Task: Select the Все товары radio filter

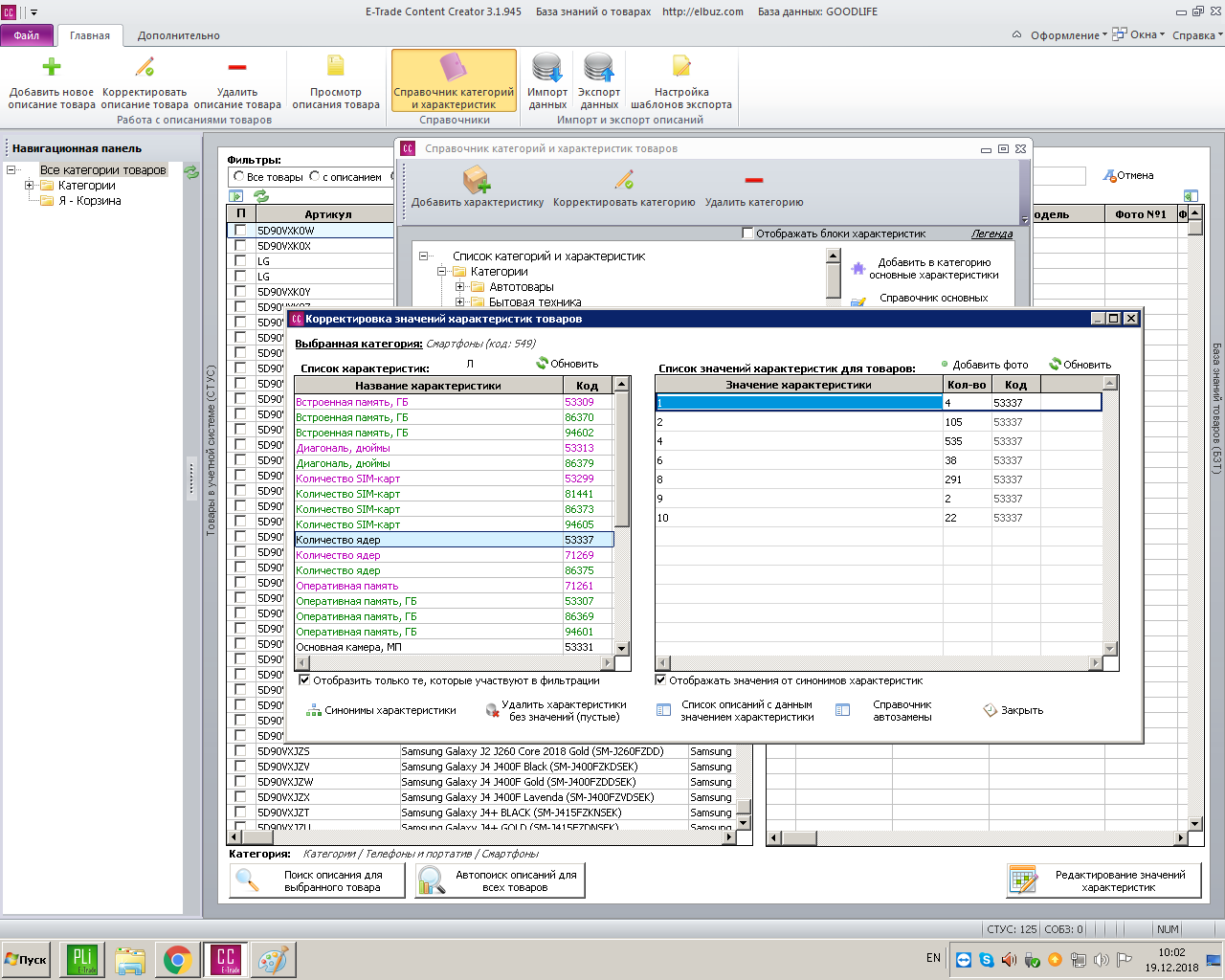Action: (238, 177)
